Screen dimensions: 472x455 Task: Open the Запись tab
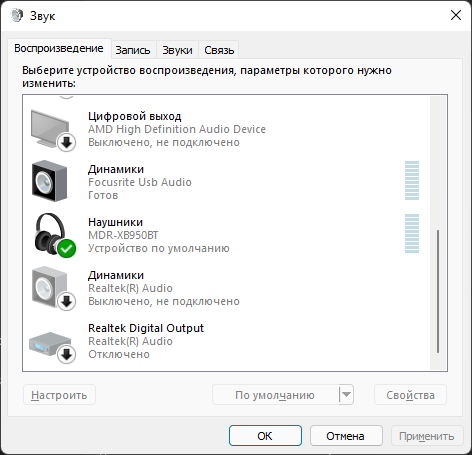point(133,50)
